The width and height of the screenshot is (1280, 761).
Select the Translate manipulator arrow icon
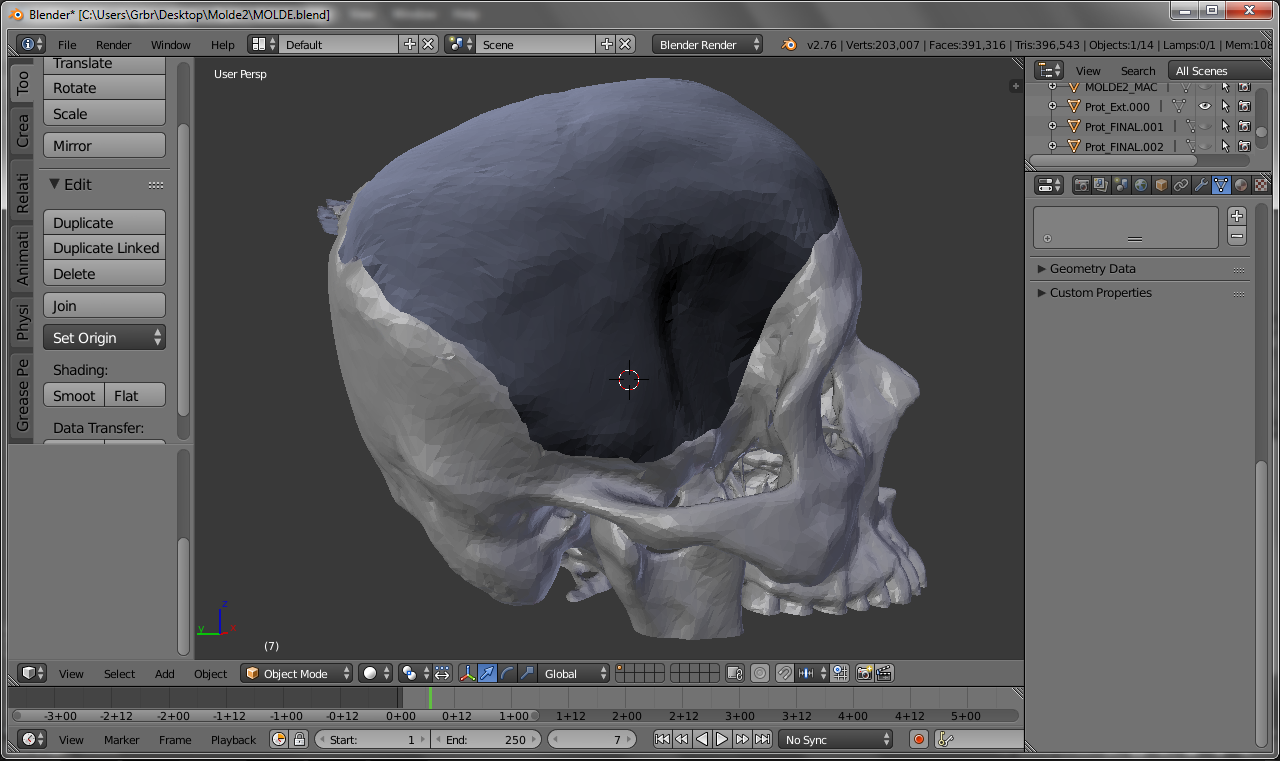[x=487, y=673]
